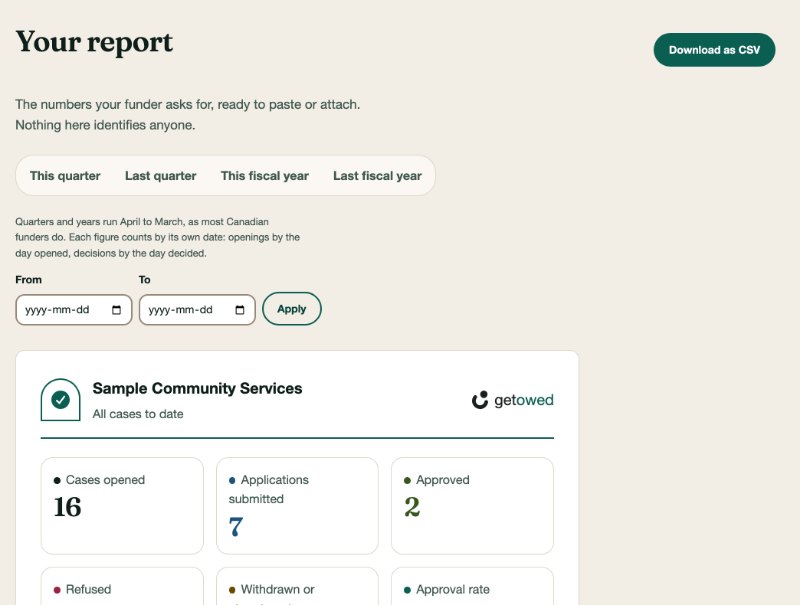Click the All cases to date subtitle

138,414
